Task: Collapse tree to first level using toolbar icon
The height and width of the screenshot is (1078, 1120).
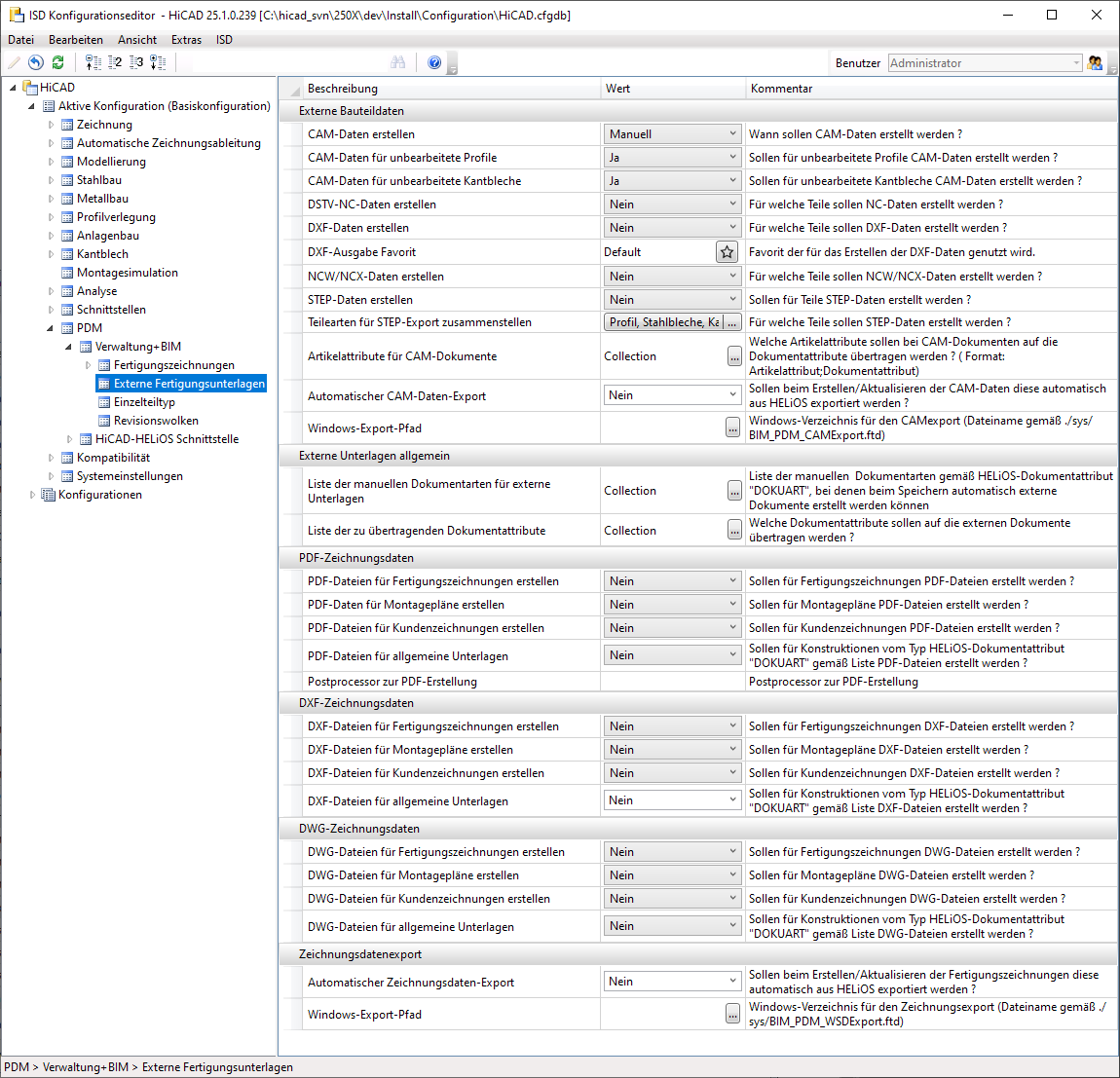Action: tap(93, 63)
